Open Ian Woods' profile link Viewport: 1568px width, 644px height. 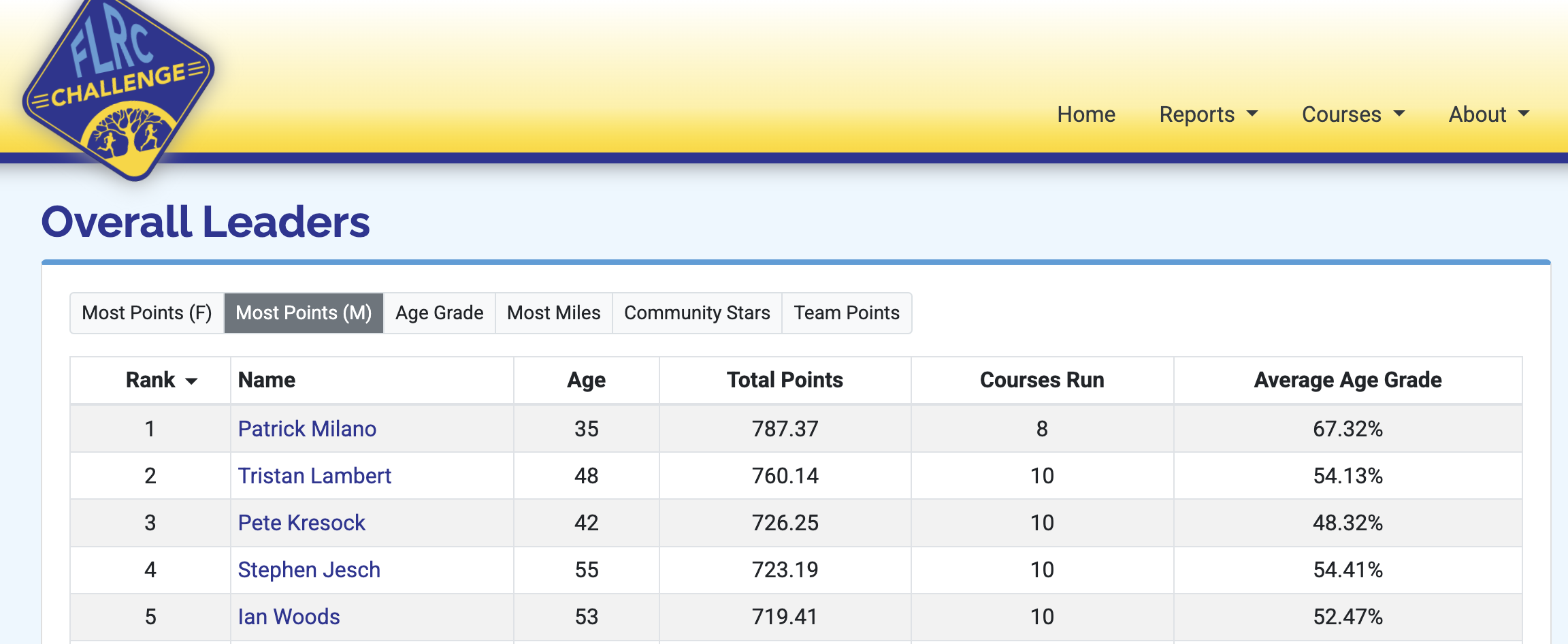click(x=289, y=617)
